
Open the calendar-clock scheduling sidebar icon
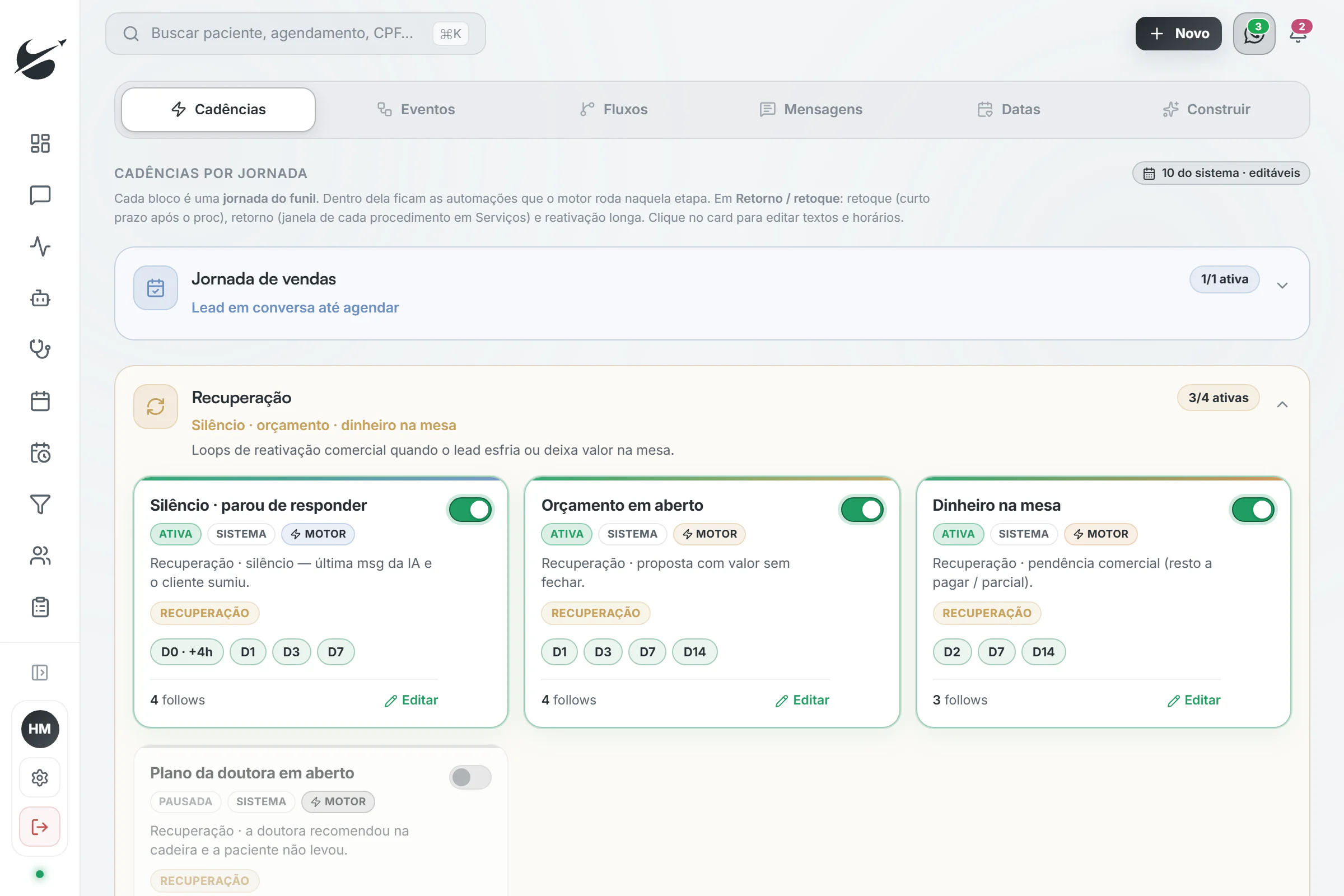pyautogui.click(x=40, y=452)
